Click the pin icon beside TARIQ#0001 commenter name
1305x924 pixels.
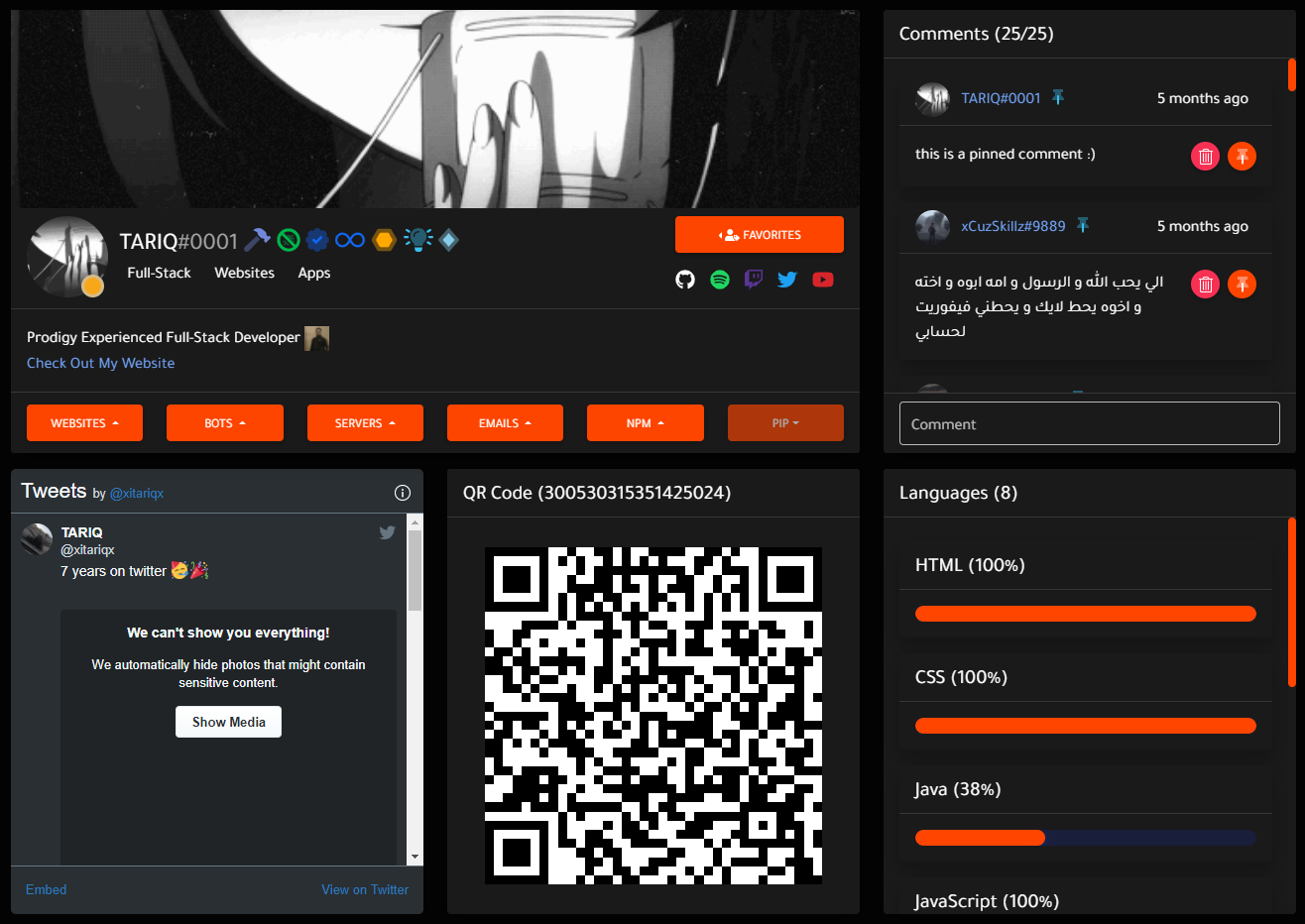[1058, 97]
